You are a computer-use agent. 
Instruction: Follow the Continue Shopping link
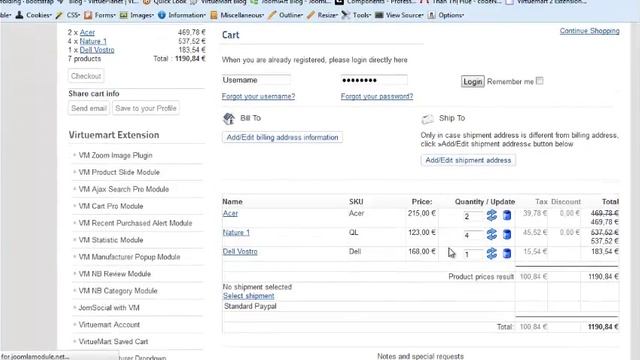[x=589, y=31]
